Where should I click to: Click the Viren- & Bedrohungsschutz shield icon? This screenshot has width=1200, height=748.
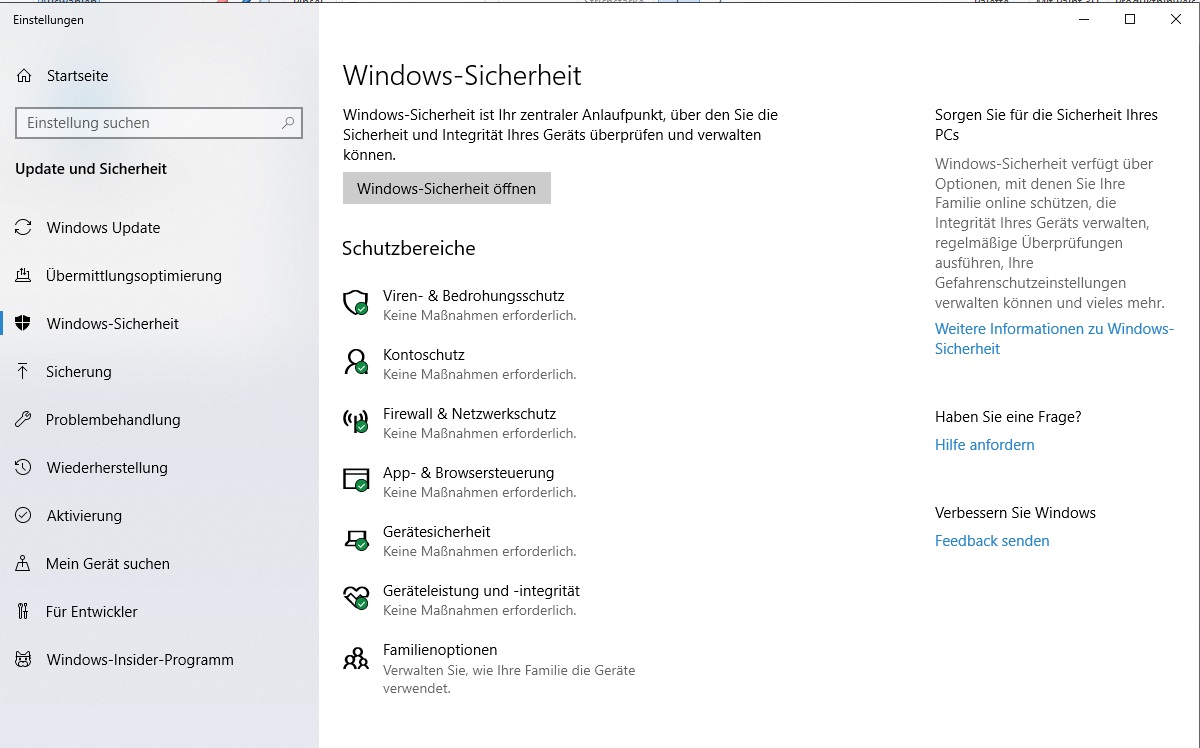coord(356,303)
